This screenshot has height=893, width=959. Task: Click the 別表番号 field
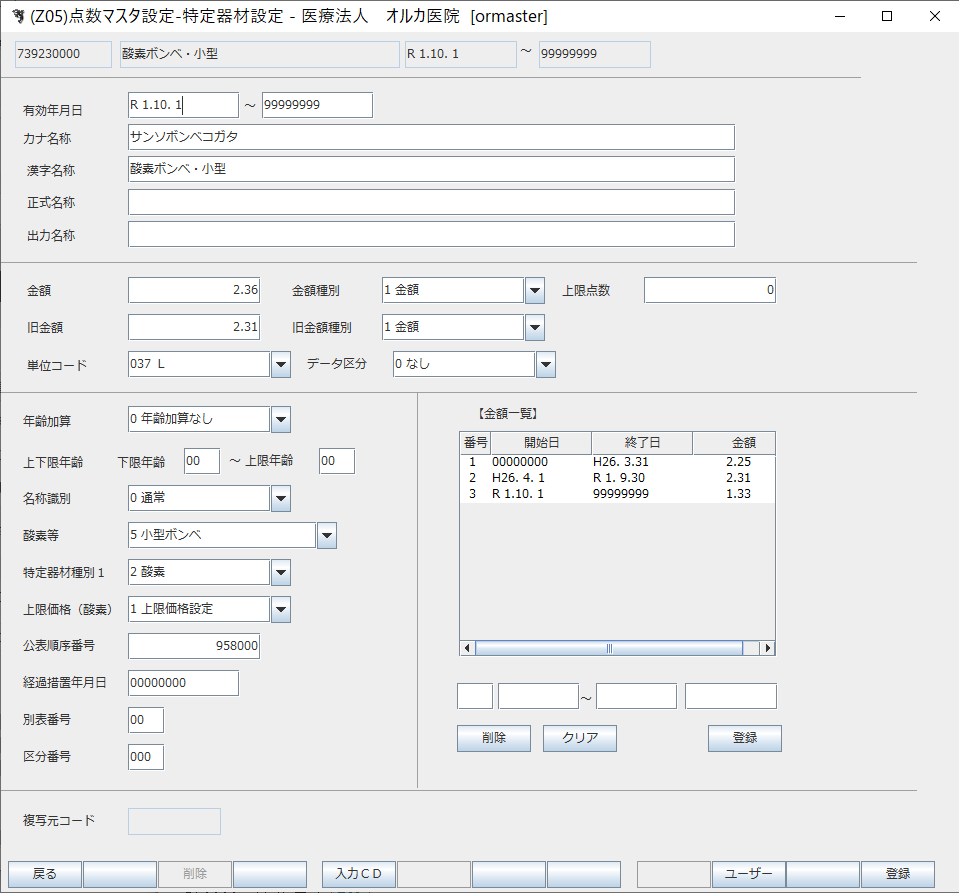(x=146, y=720)
